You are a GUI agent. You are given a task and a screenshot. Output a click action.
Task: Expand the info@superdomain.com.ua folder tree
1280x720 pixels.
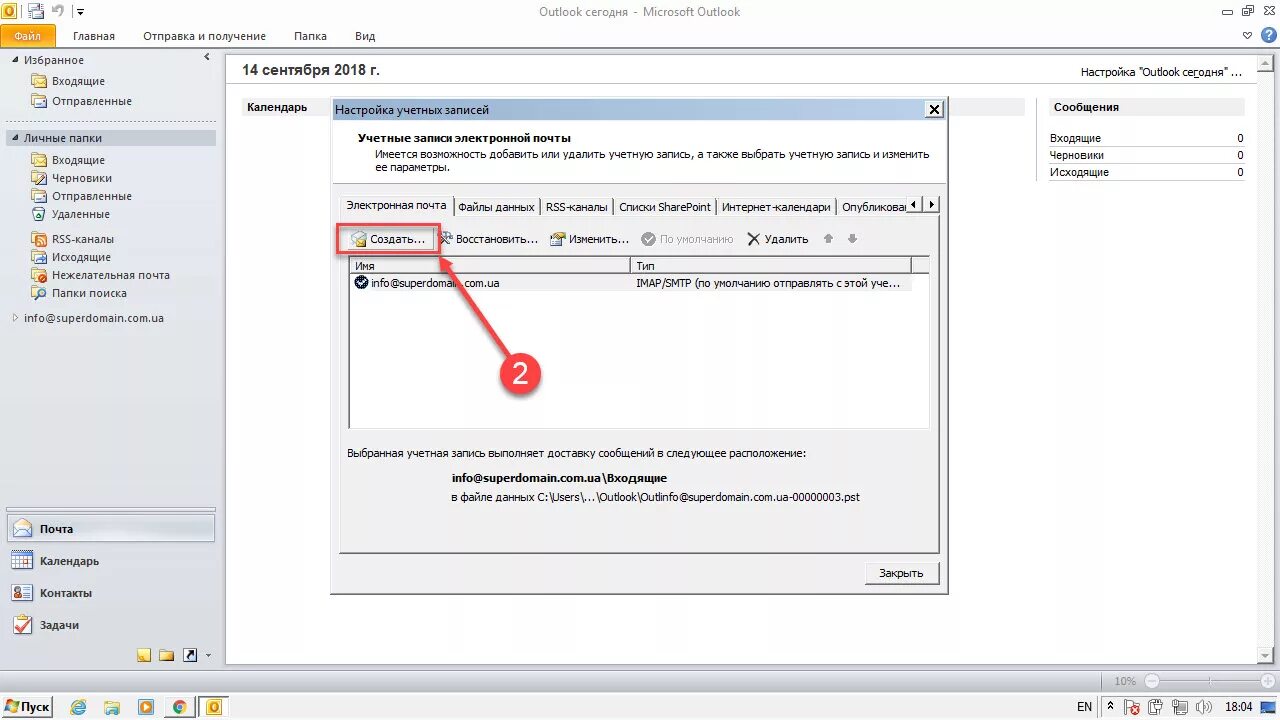15,318
